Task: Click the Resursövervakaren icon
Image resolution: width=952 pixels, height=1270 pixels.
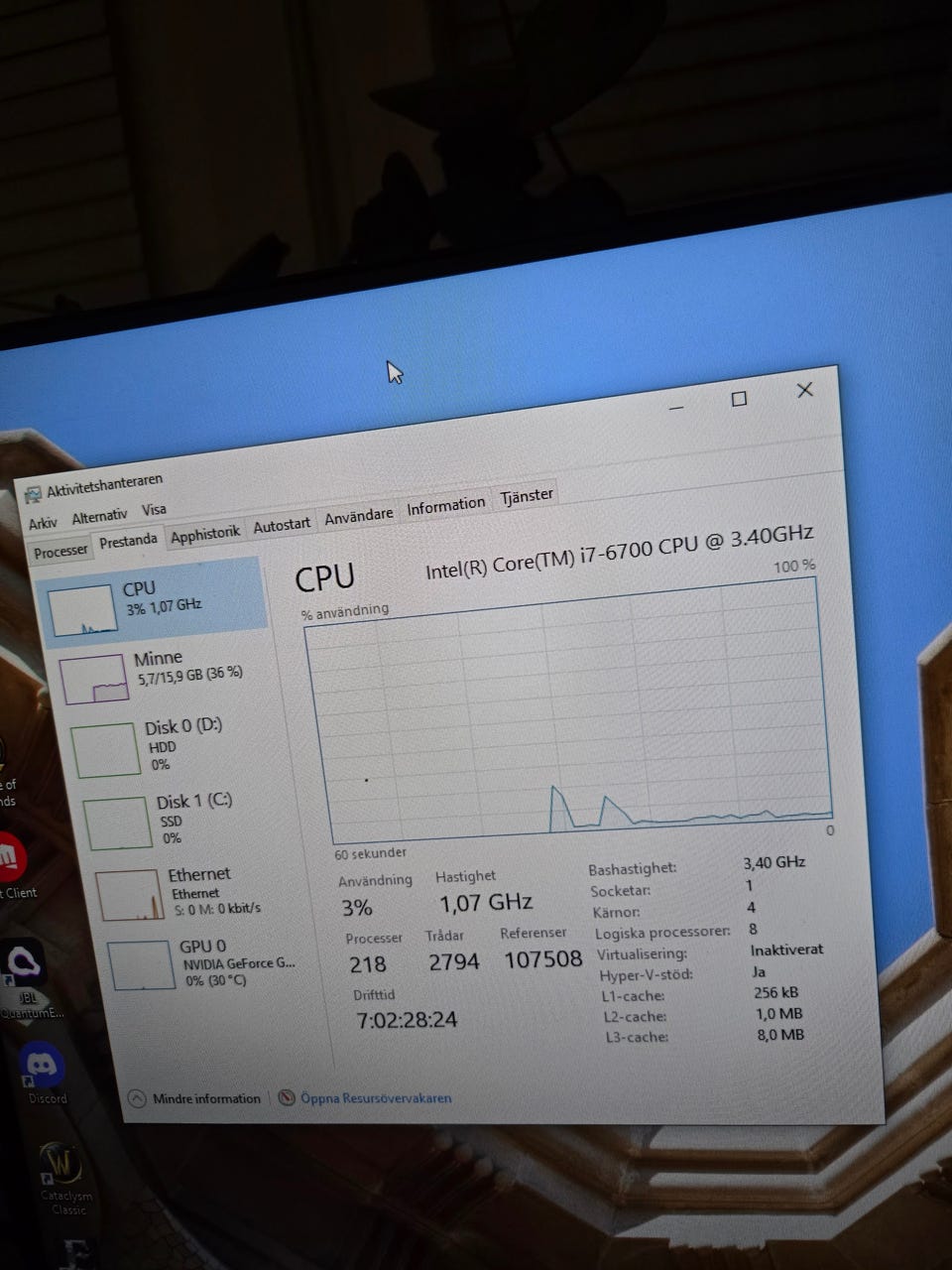Action: (287, 1098)
